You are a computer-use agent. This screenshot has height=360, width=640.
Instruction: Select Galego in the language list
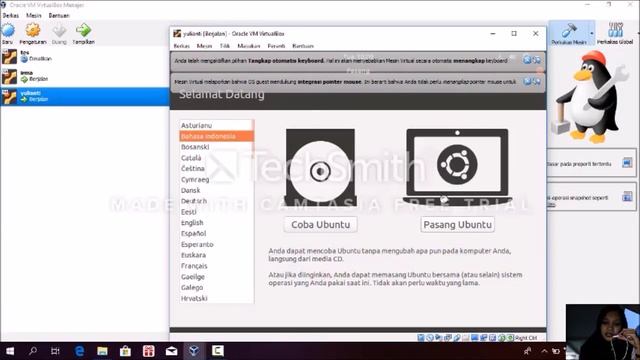(x=216, y=287)
